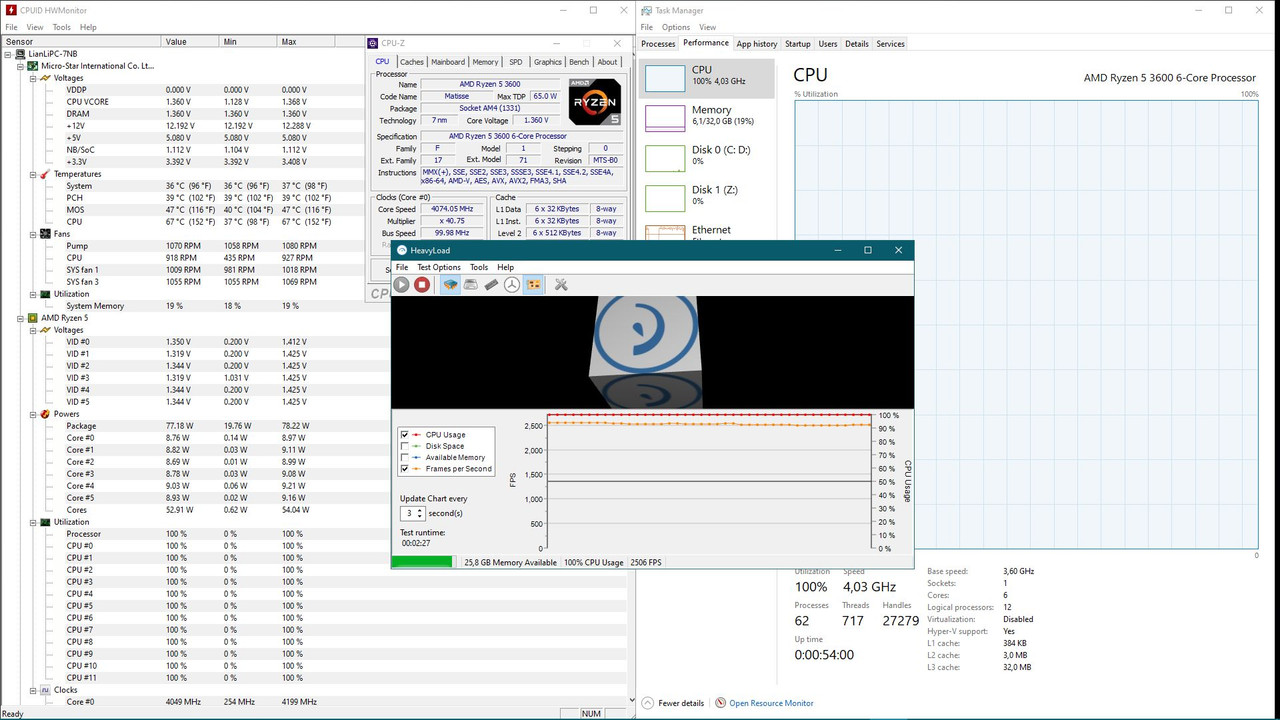Click the Temperatures thermometer icon in HWMonitor
The image size is (1280, 720).
[45, 174]
